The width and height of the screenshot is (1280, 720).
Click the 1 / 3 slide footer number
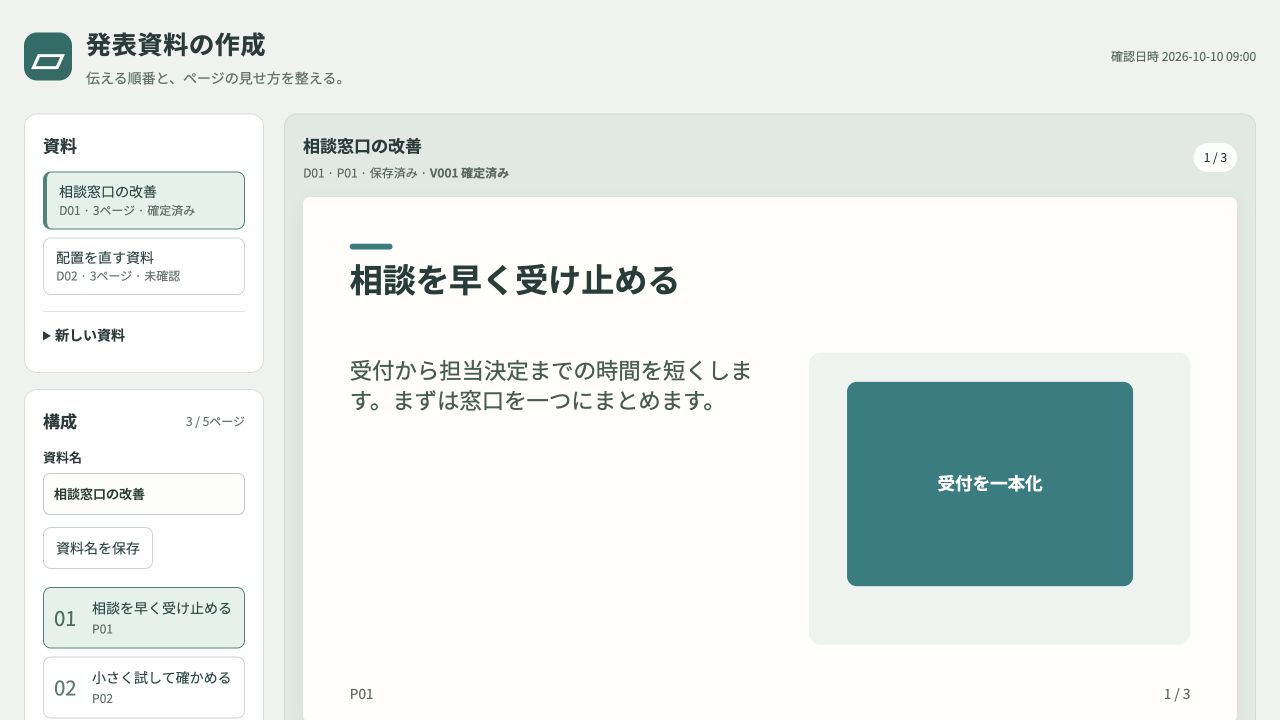point(1177,694)
